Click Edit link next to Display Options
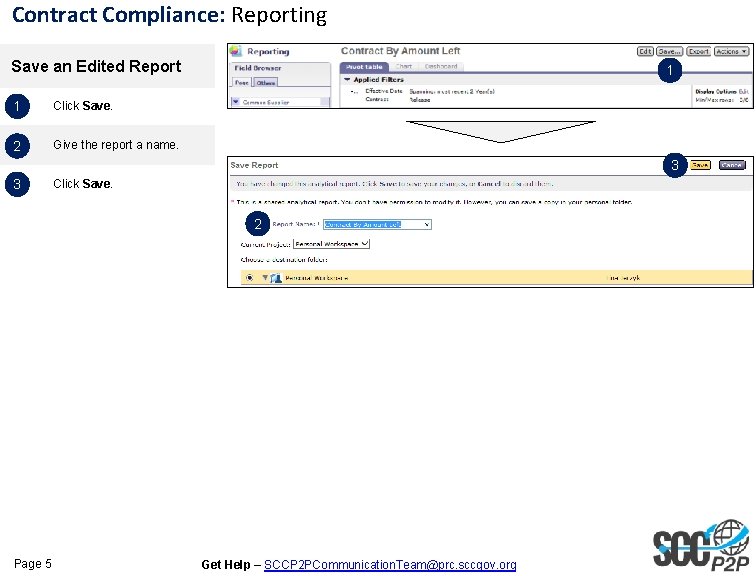Image resolution: width=756 pixels, height=576 pixels. tap(743, 91)
